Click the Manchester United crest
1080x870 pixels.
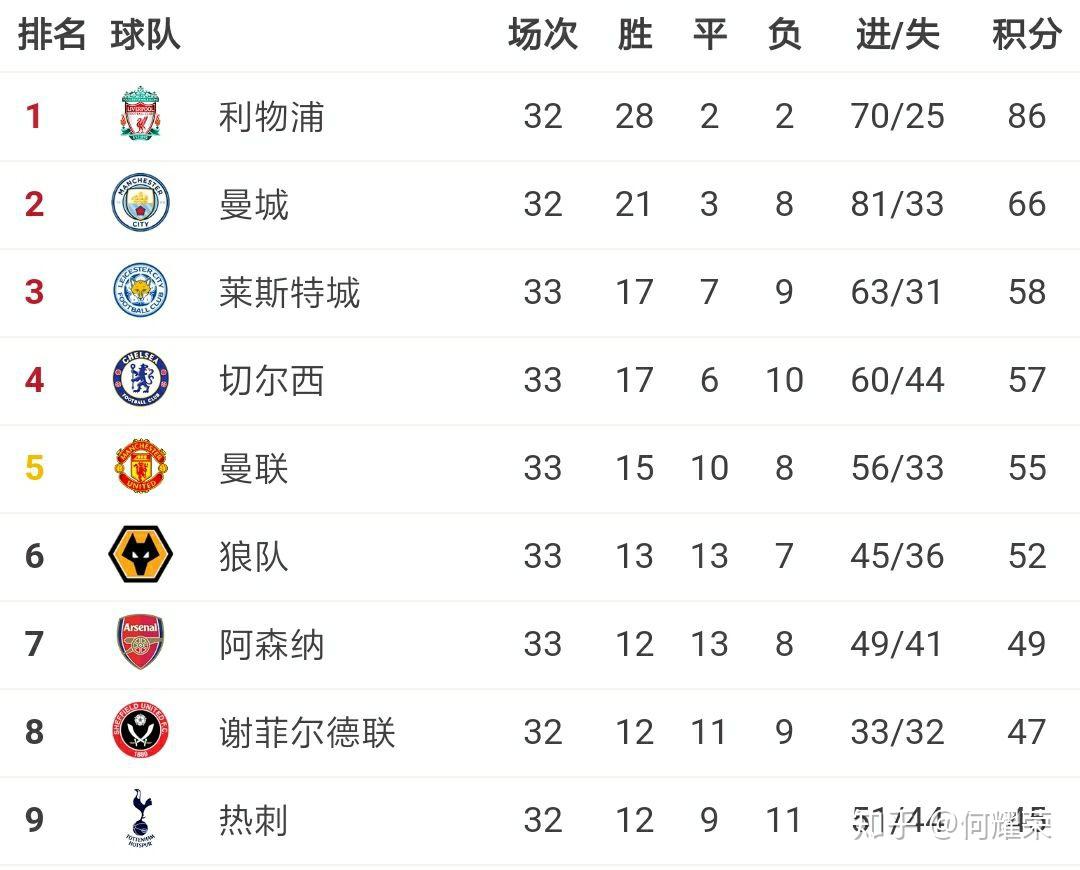(141, 466)
